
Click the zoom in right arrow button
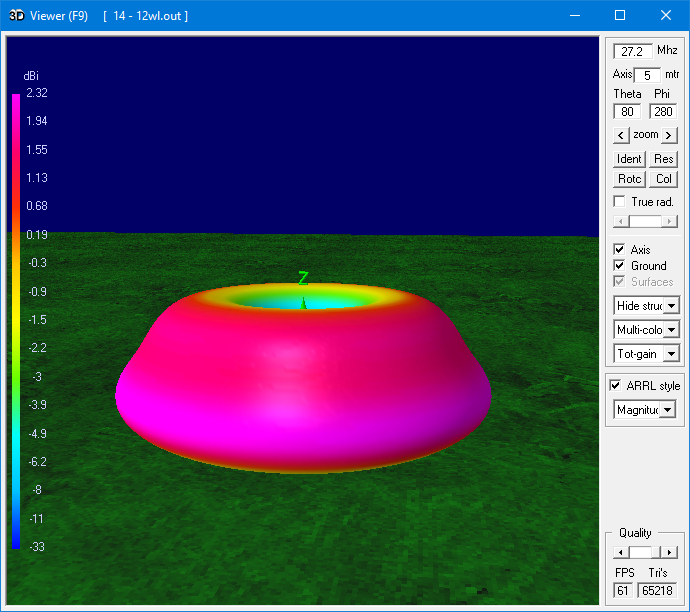pos(669,135)
